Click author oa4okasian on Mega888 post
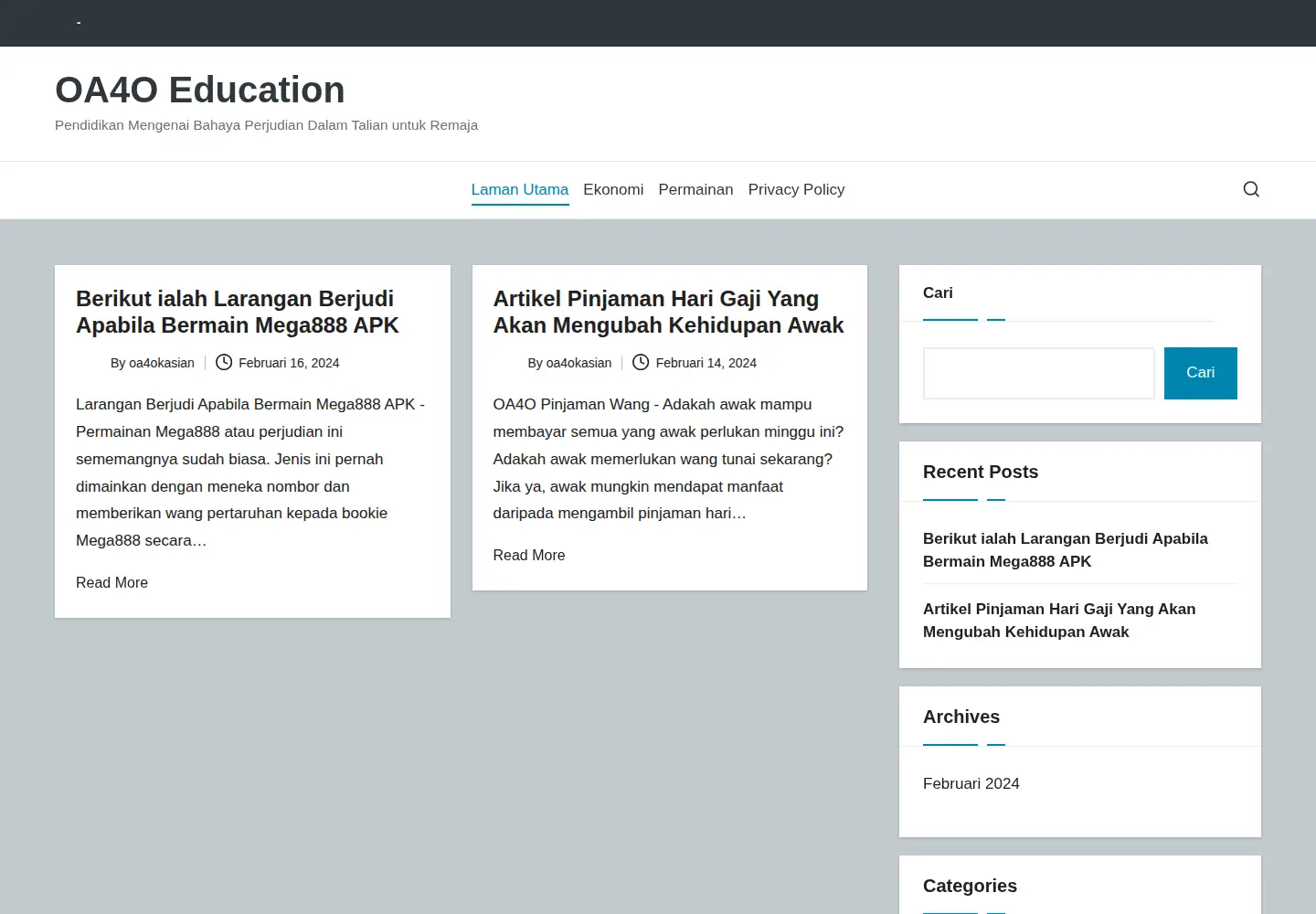1316x914 pixels. pyautogui.click(x=162, y=363)
